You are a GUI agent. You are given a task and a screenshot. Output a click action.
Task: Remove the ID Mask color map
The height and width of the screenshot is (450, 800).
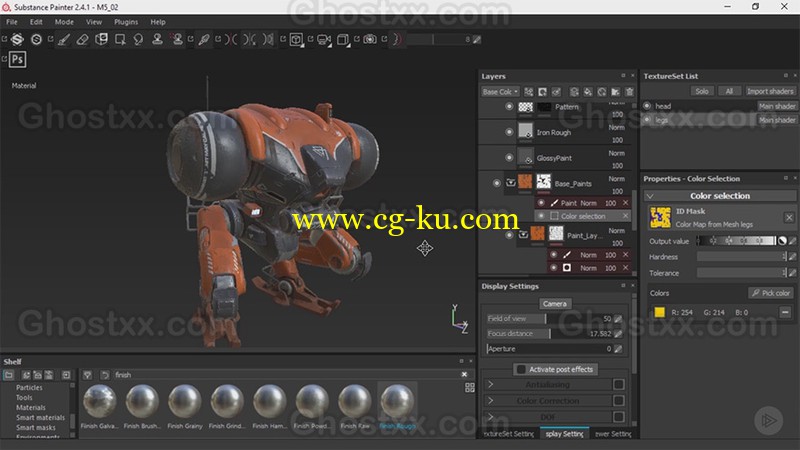click(x=789, y=218)
